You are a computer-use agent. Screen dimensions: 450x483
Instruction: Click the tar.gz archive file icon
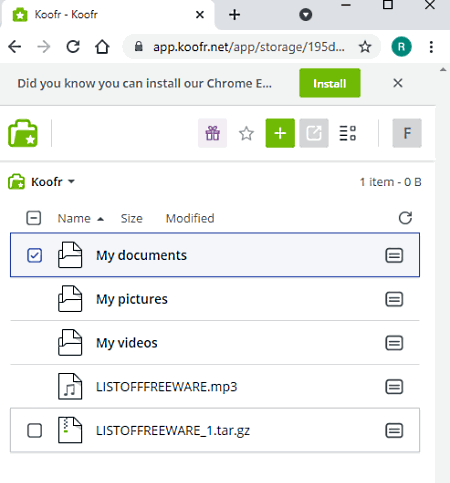pyautogui.click(x=70, y=430)
